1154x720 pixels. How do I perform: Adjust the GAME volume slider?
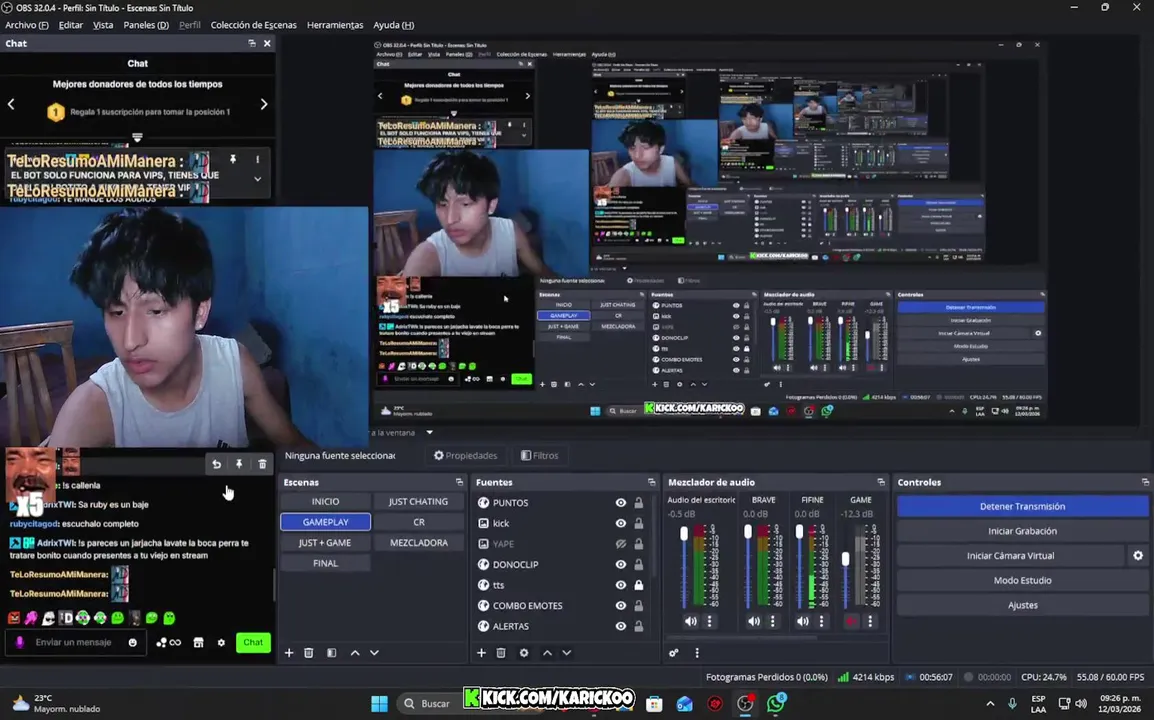point(846,560)
